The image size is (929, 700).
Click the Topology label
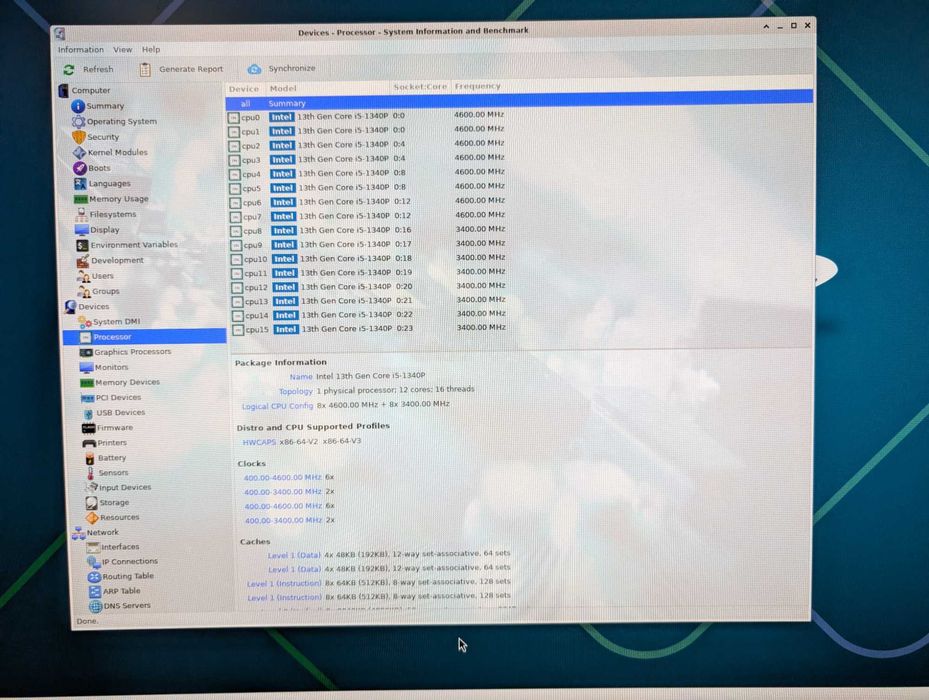tap(296, 391)
